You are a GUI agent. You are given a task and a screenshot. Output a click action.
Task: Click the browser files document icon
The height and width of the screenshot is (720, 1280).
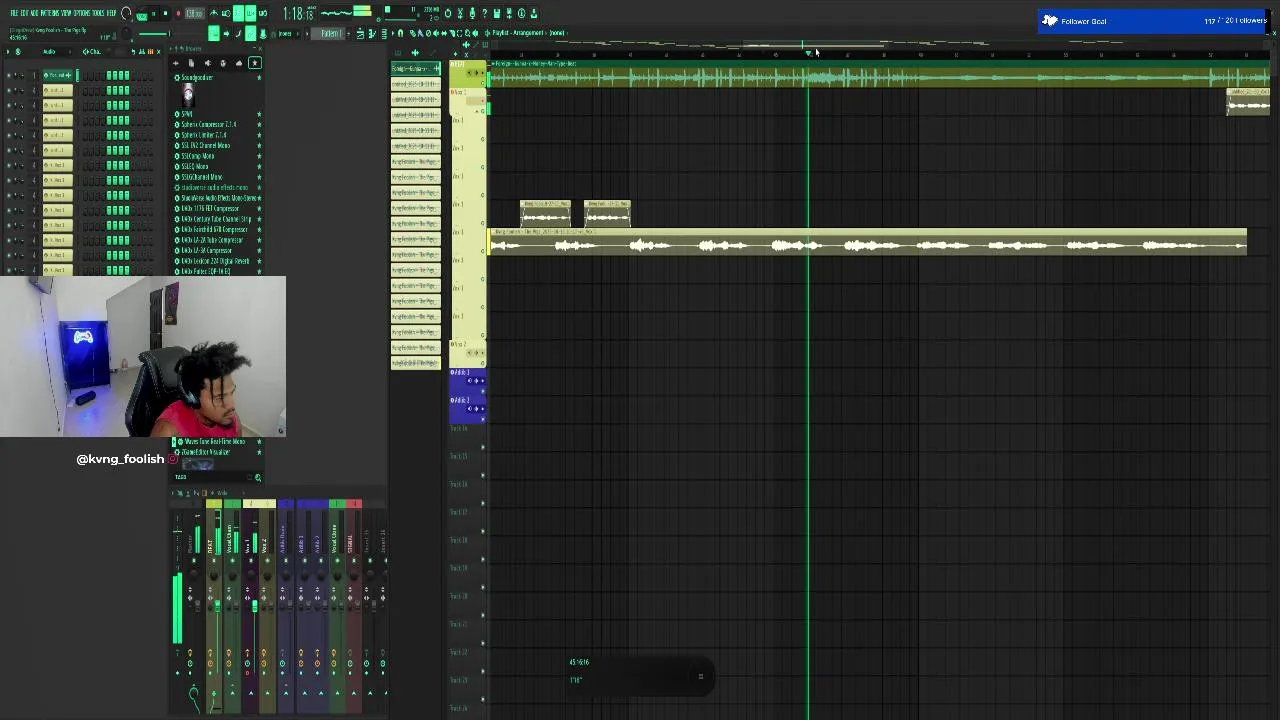click(x=191, y=63)
